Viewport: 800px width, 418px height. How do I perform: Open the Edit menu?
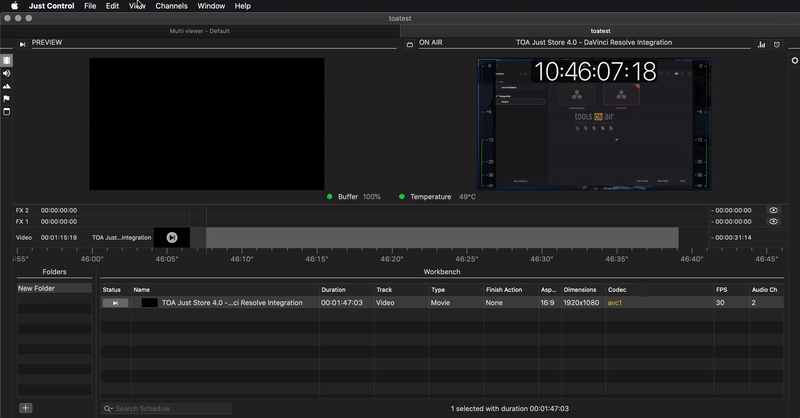point(112,6)
